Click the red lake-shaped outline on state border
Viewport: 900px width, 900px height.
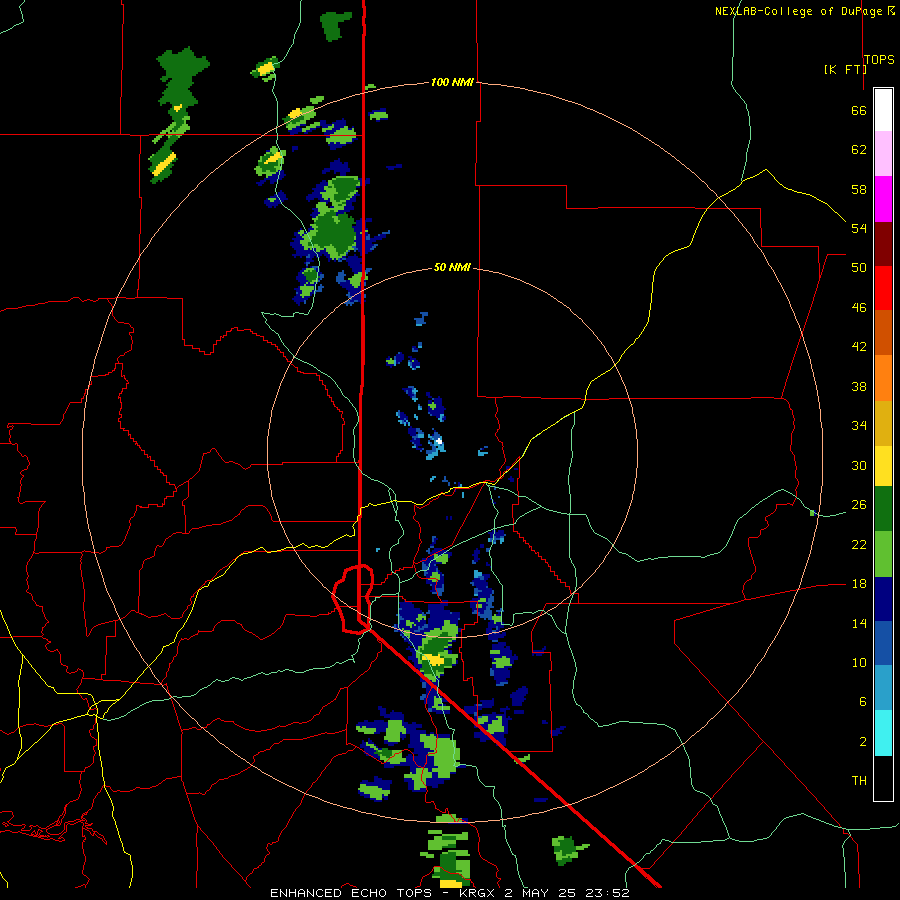[x=353, y=599]
